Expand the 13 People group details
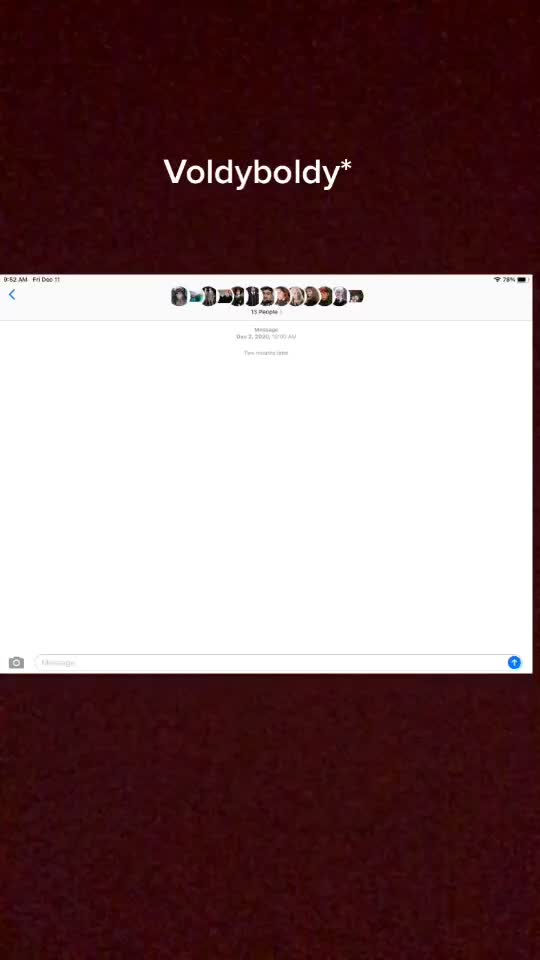 coord(266,312)
